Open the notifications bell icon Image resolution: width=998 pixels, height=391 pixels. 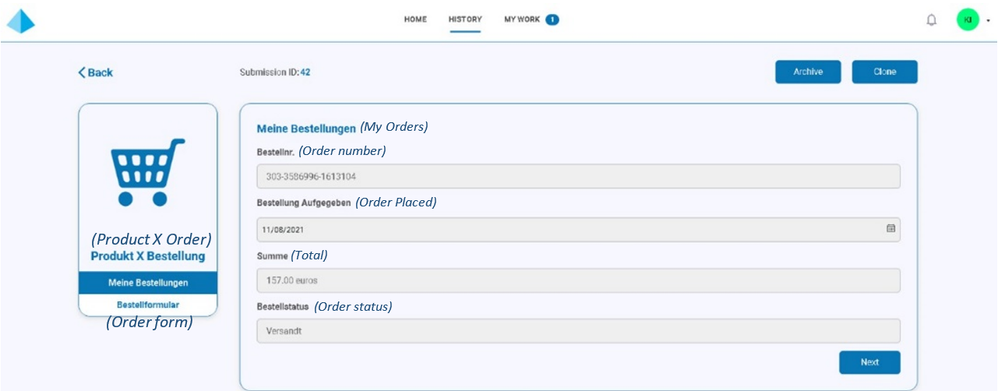click(931, 20)
